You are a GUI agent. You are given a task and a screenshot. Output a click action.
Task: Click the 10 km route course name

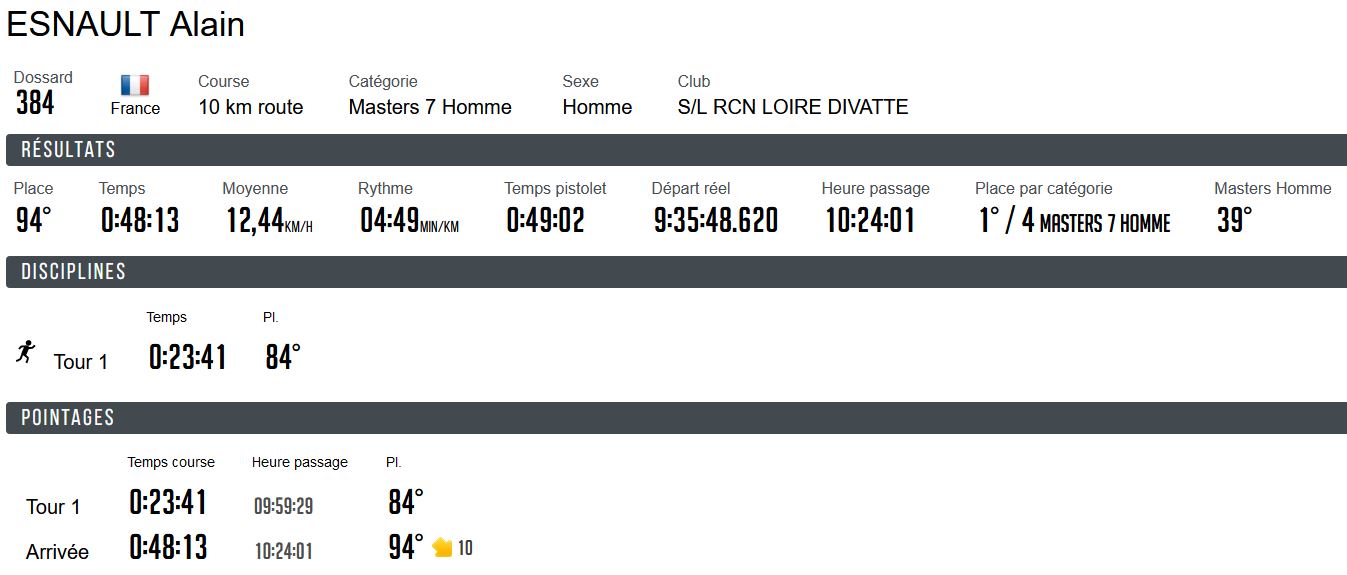pos(250,107)
